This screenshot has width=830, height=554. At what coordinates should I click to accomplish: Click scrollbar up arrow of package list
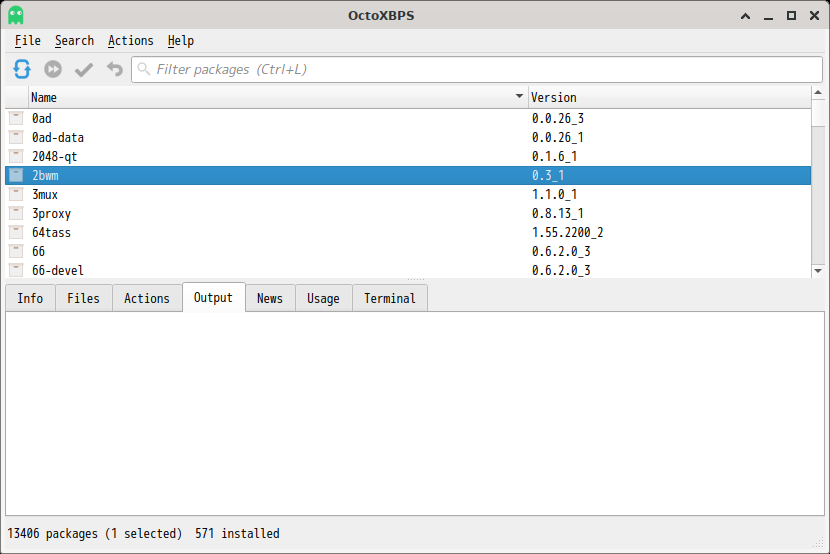click(818, 93)
